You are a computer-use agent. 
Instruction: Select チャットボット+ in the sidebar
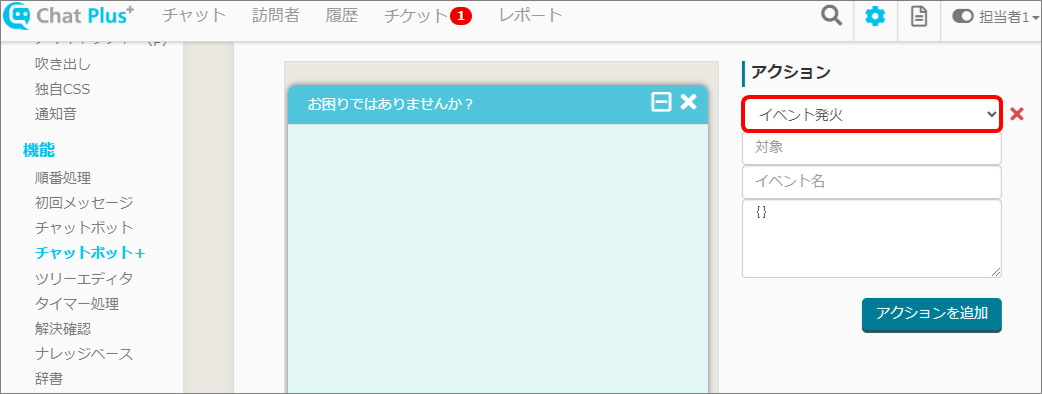pyautogui.click(x=90, y=253)
